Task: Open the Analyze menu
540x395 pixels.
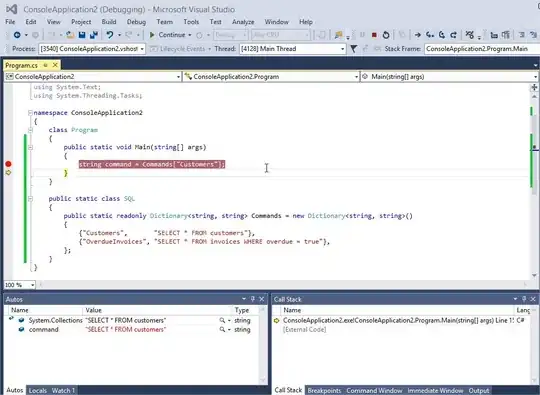Action: pos(243,22)
